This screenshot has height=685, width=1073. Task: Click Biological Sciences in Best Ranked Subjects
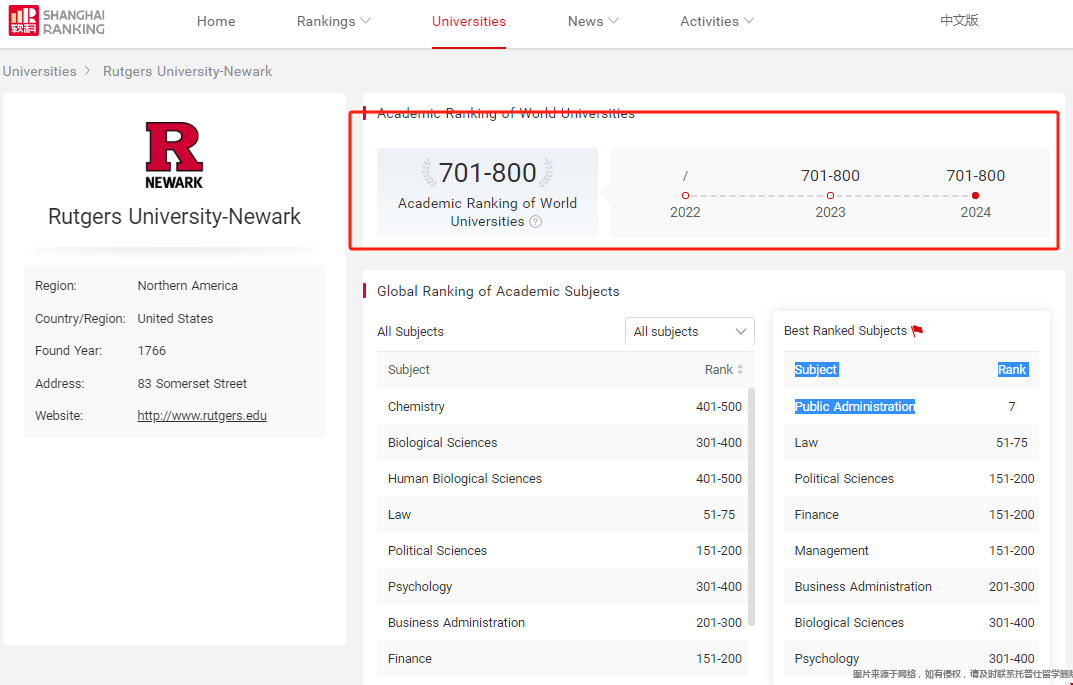click(x=849, y=623)
